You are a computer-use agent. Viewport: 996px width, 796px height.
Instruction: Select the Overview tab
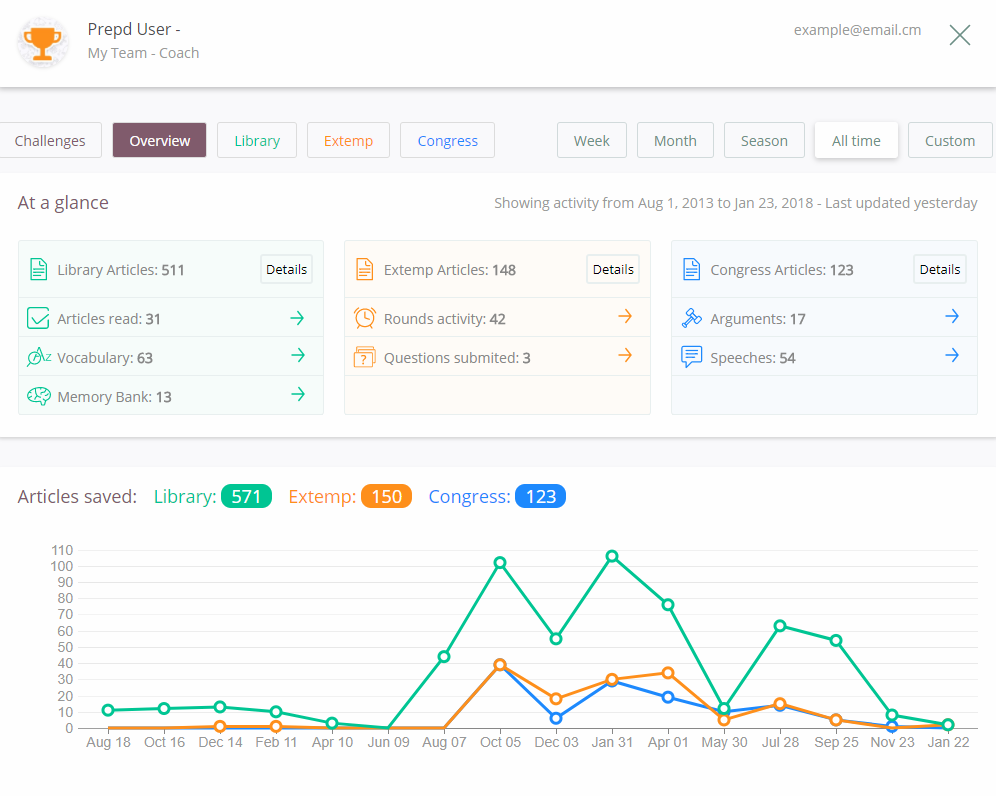[159, 140]
